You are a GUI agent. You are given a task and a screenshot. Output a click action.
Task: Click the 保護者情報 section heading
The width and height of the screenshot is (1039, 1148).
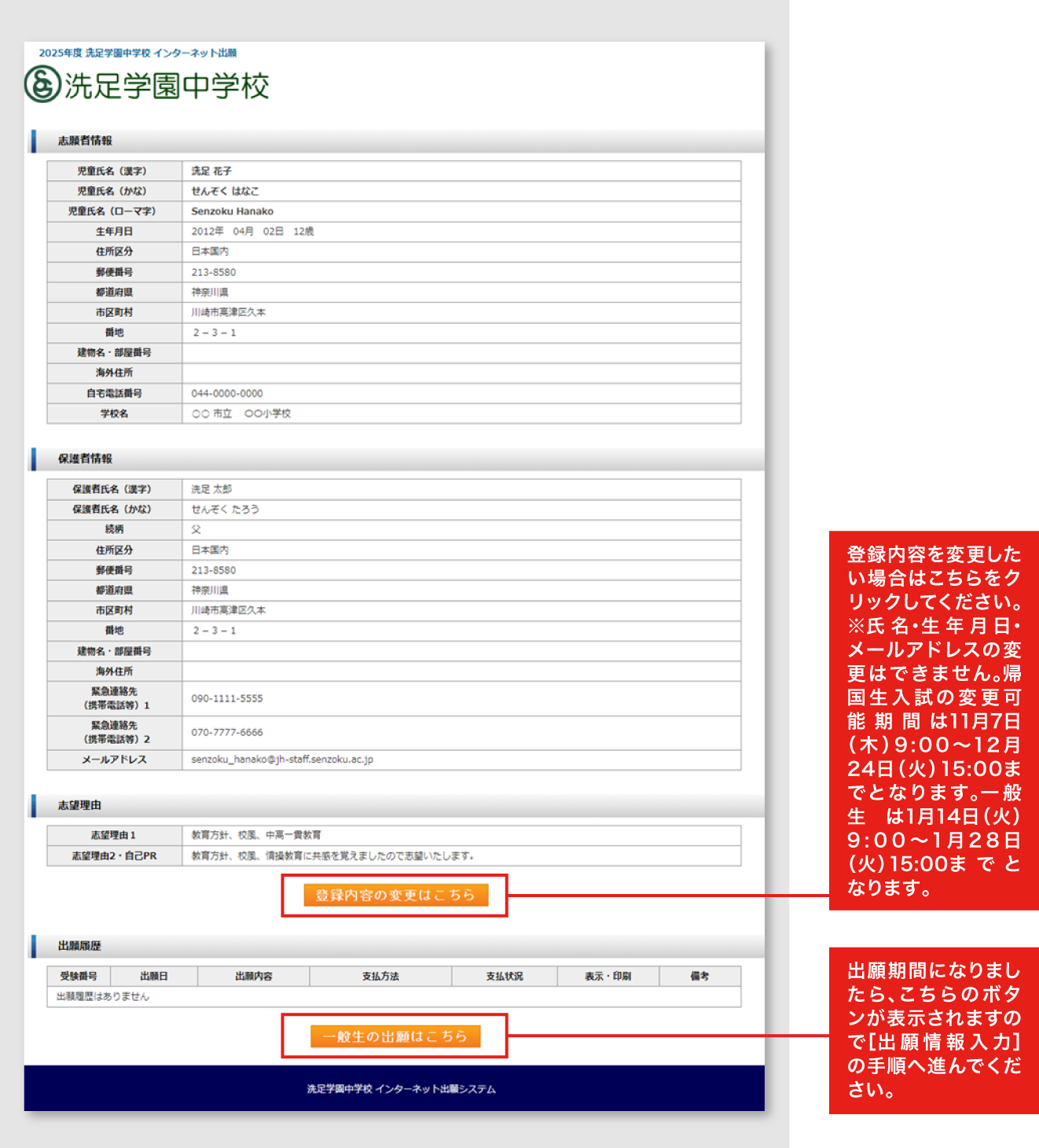85,458
